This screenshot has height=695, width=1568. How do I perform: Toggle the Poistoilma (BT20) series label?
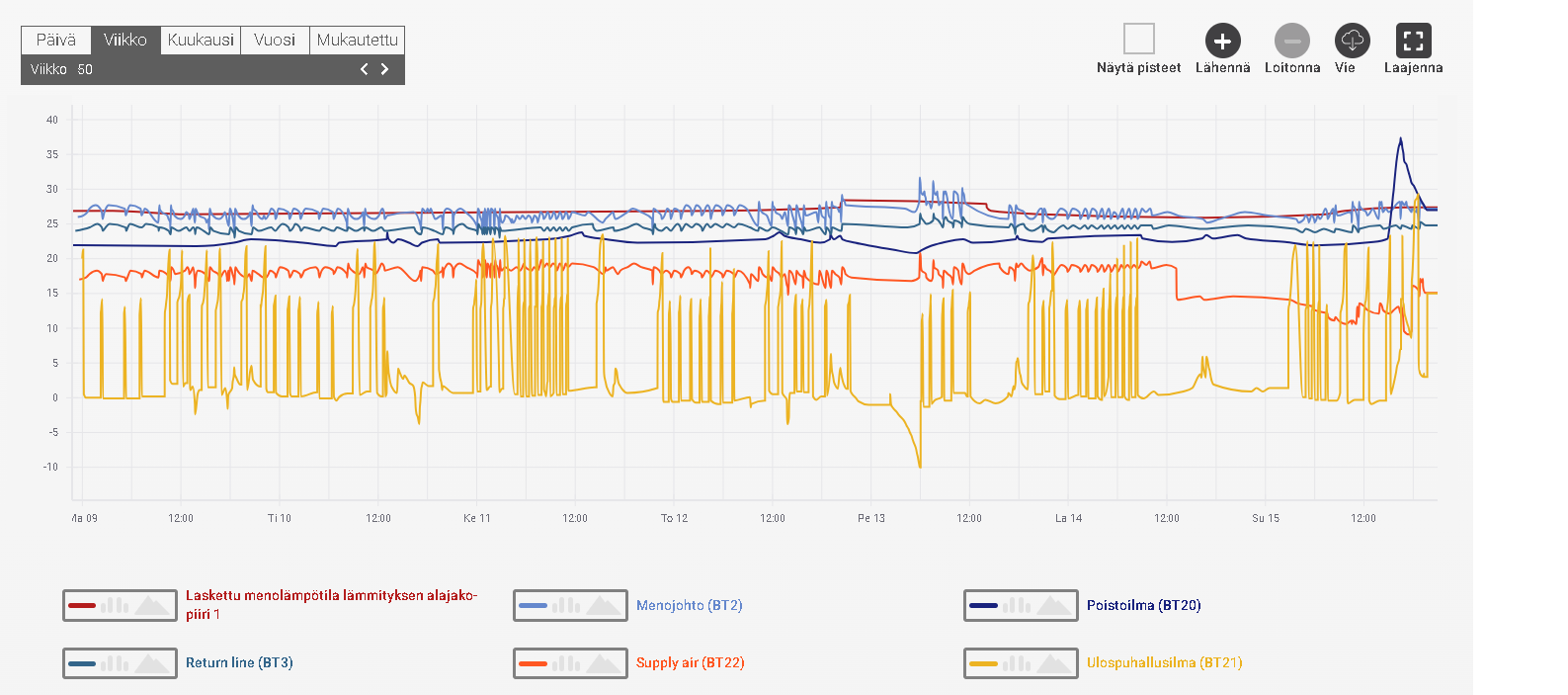click(1143, 605)
